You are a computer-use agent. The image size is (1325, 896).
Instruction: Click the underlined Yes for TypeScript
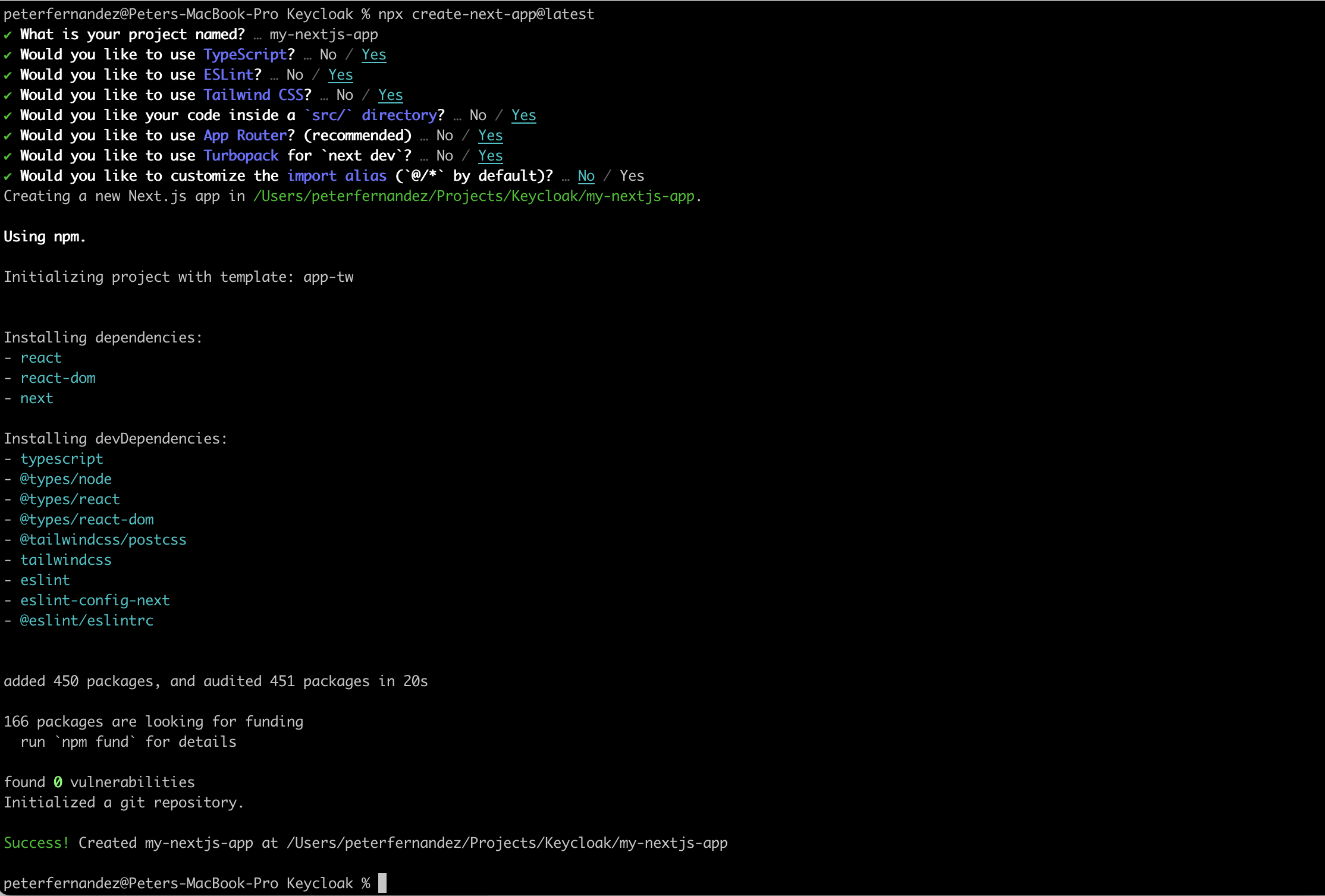373,55
